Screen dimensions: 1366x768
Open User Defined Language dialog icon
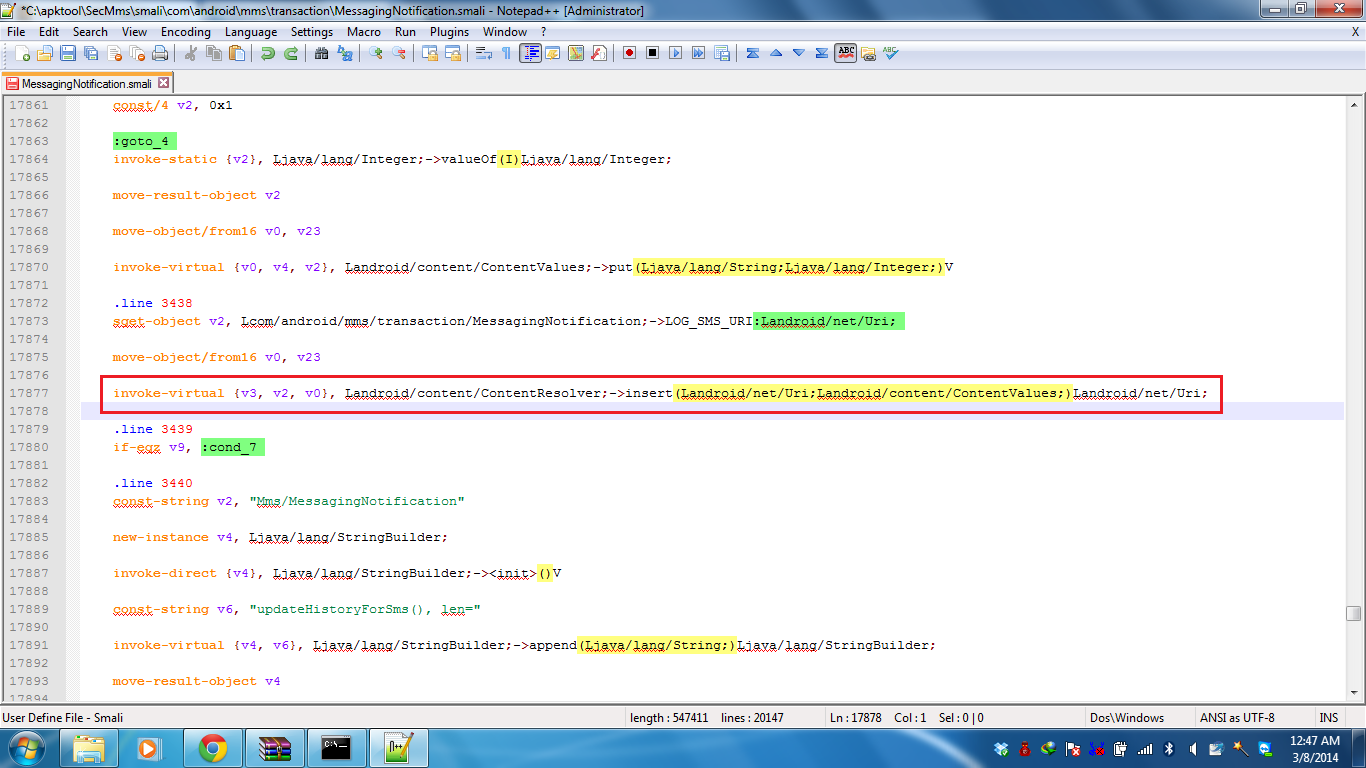point(553,53)
